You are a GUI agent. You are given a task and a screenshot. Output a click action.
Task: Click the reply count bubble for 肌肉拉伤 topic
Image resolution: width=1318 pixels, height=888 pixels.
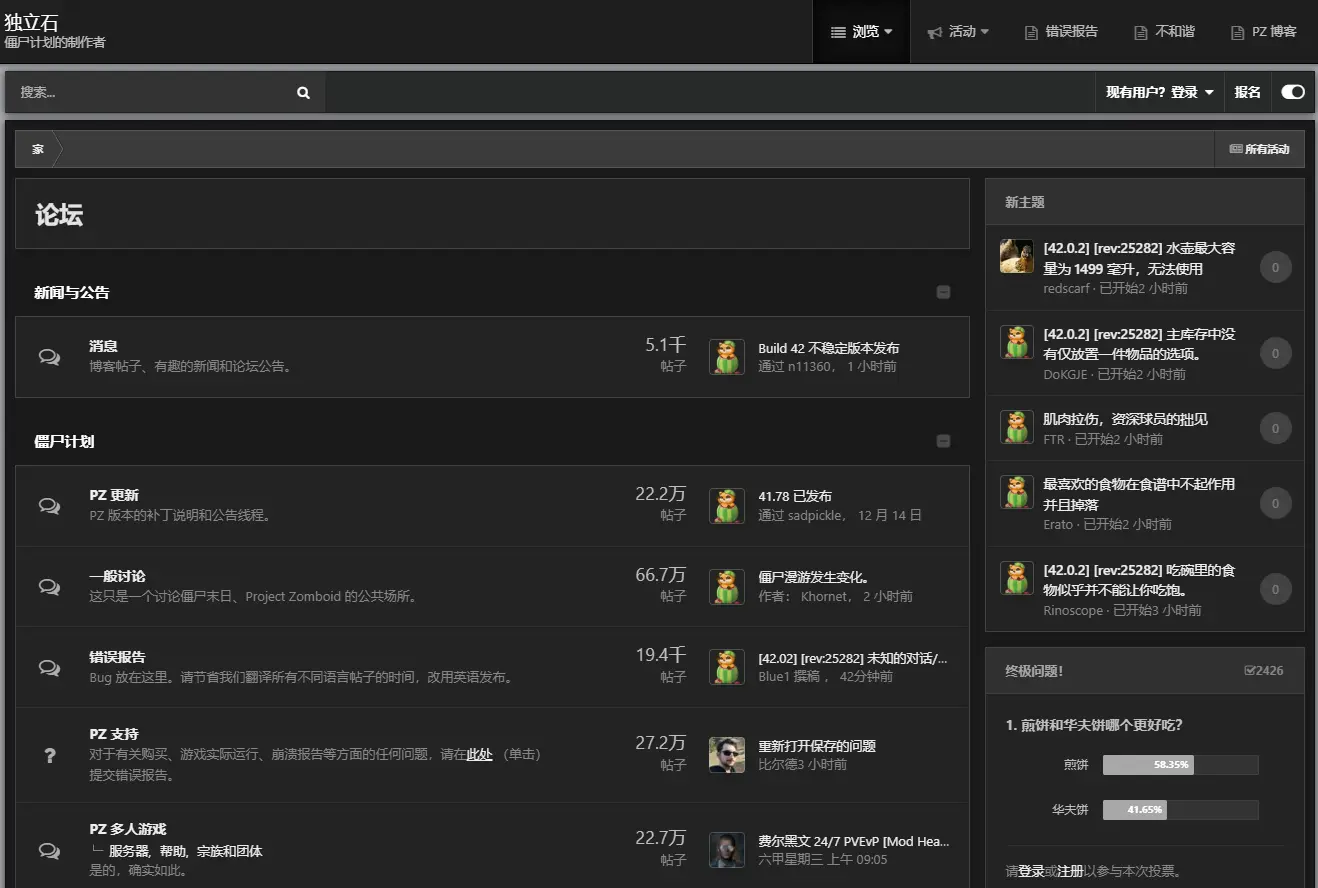(x=1275, y=428)
